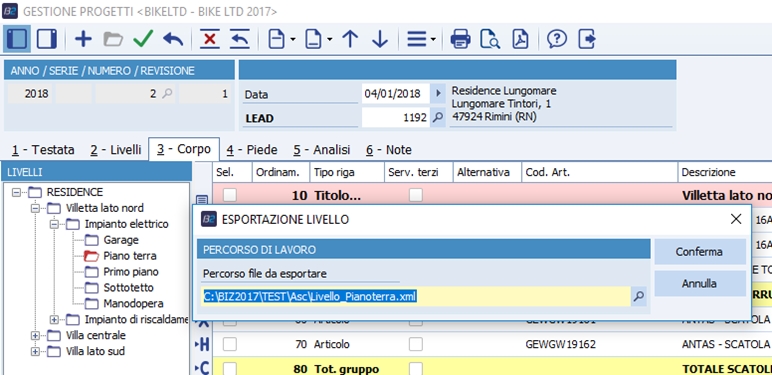
Task: Select the 3 - Corpo tab
Action: 184,149
